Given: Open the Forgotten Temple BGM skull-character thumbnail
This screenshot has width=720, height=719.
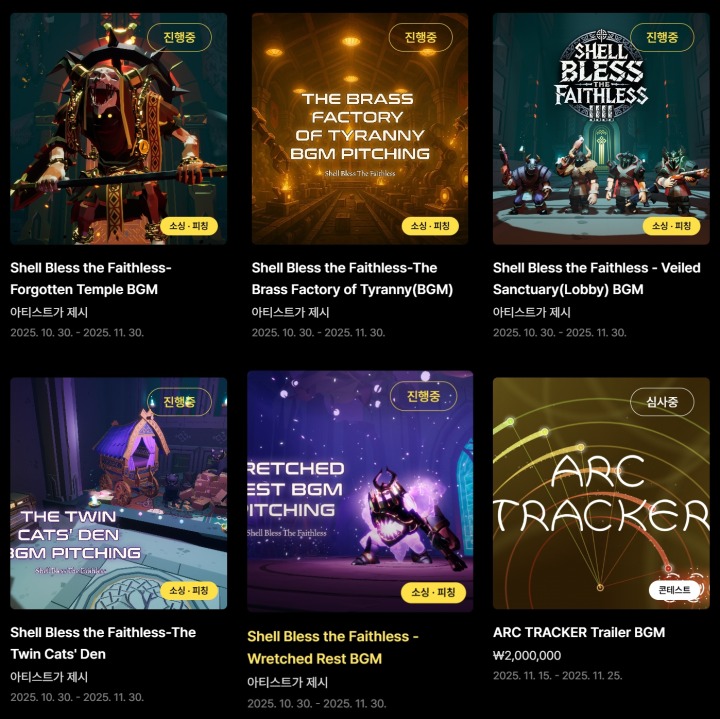Looking at the screenshot, I should [118, 129].
